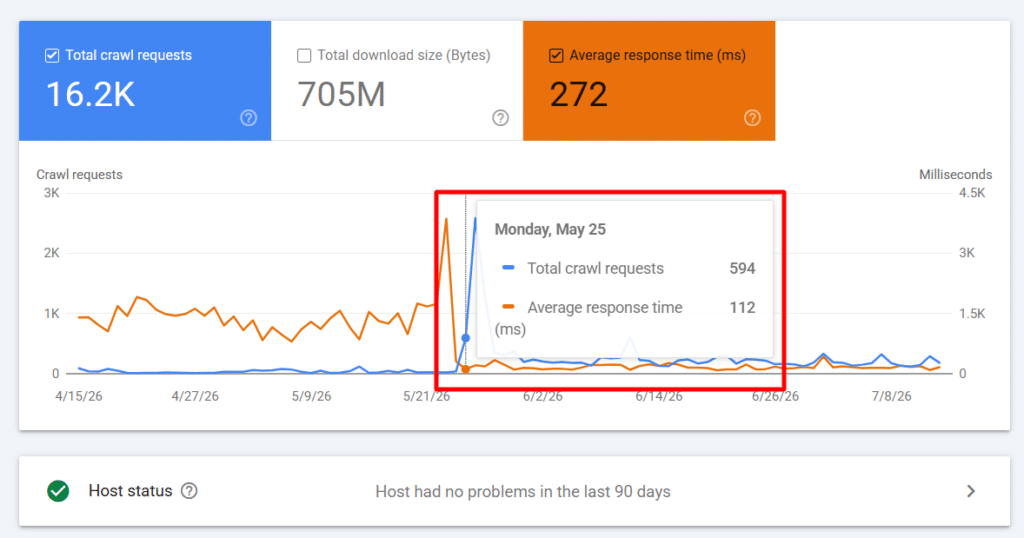Select the 272 response time value
The height and width of the screenshot is (538, 1024).
click(579, 94)
